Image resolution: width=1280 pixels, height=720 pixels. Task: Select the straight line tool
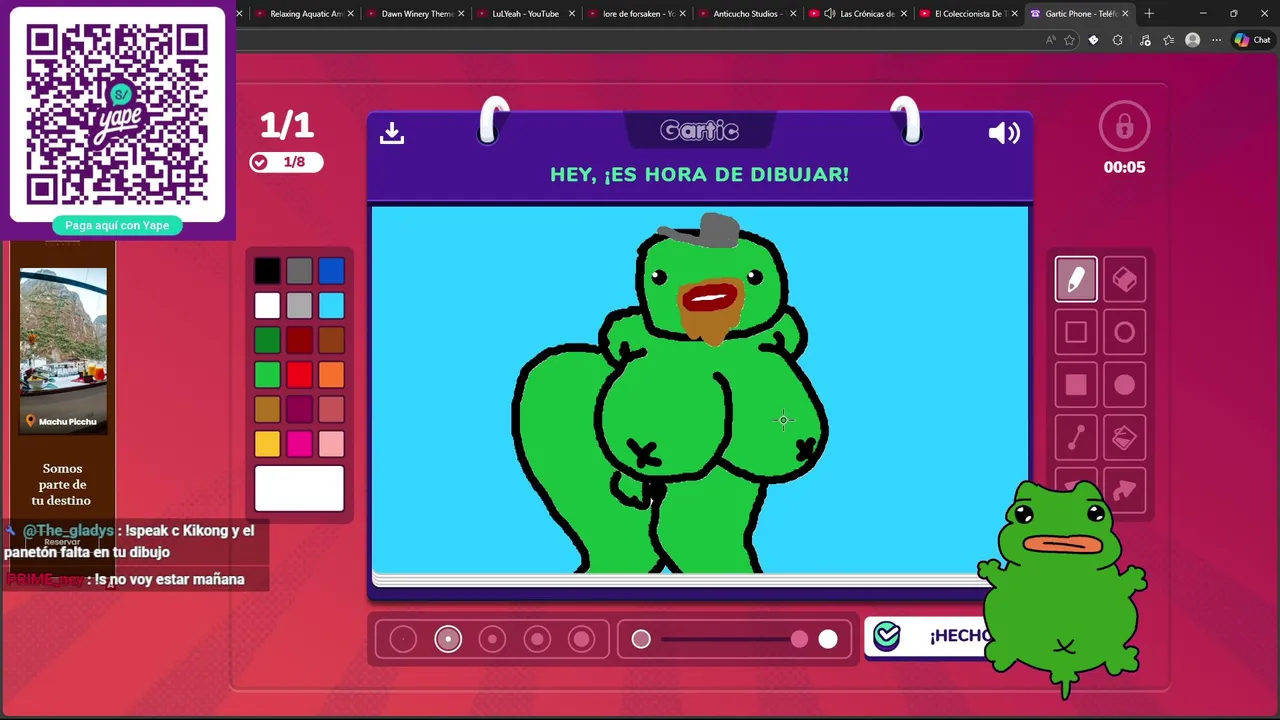[x=1076, y=437]
